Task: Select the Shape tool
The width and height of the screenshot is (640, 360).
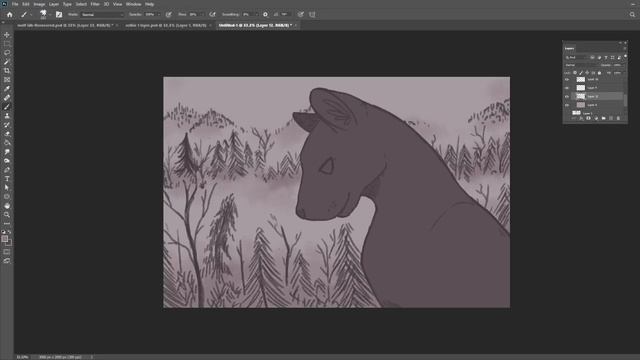Action: pos(7,197)
